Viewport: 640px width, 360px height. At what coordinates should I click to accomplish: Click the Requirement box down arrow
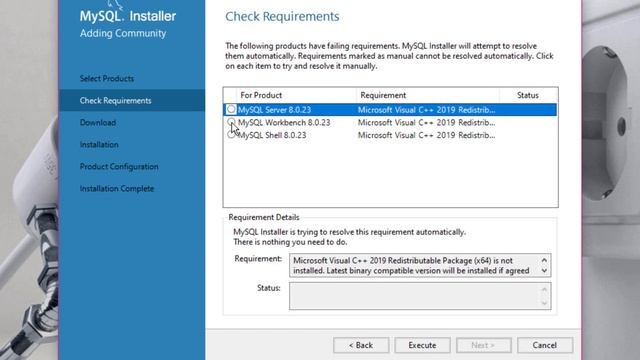coord(544,271)
